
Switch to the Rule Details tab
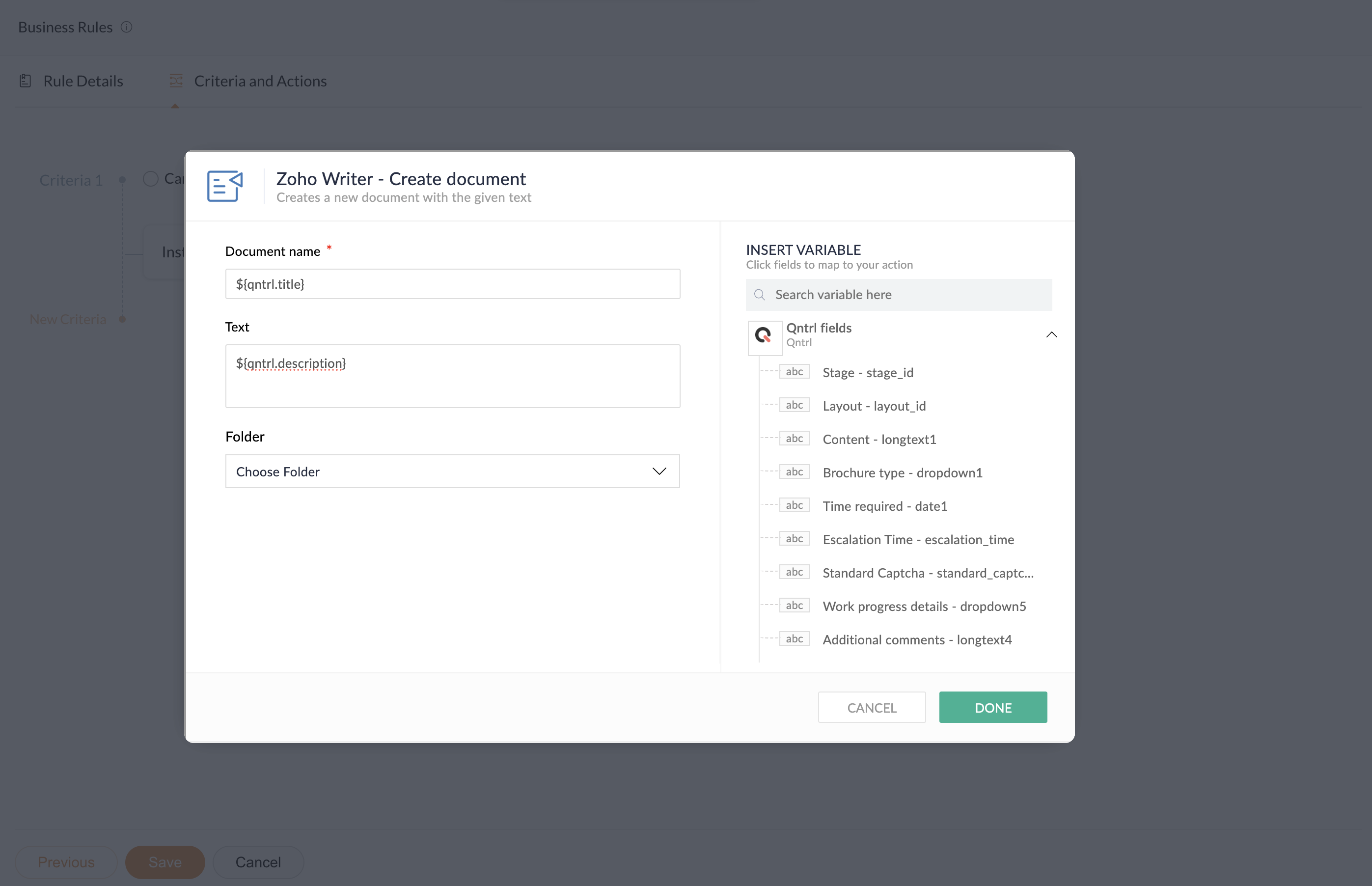(x=83, y=81)
